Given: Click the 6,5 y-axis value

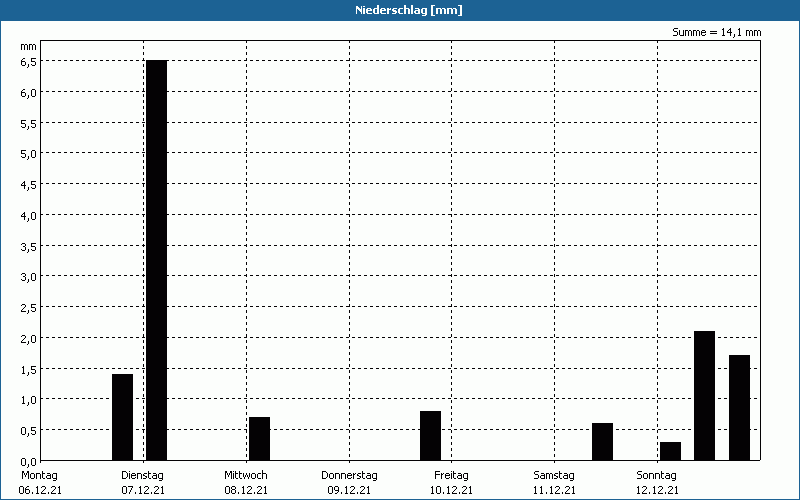Looking at the screenshot, I should (29, 62).
